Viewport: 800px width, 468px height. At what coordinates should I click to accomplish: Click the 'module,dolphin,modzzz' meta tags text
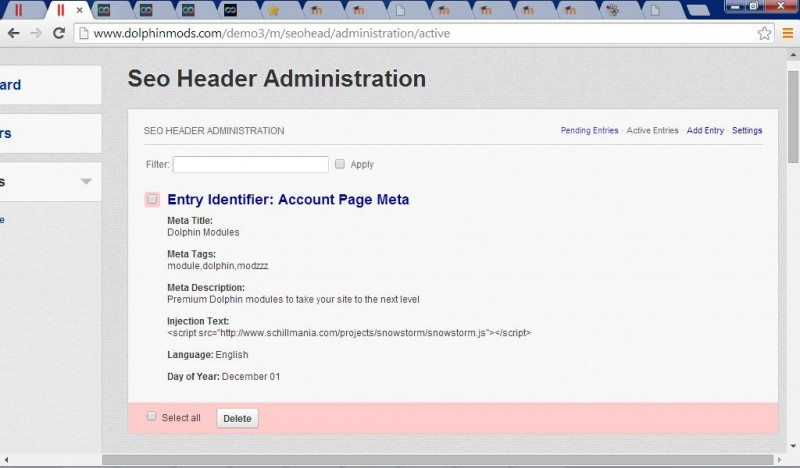coord(218,266)
